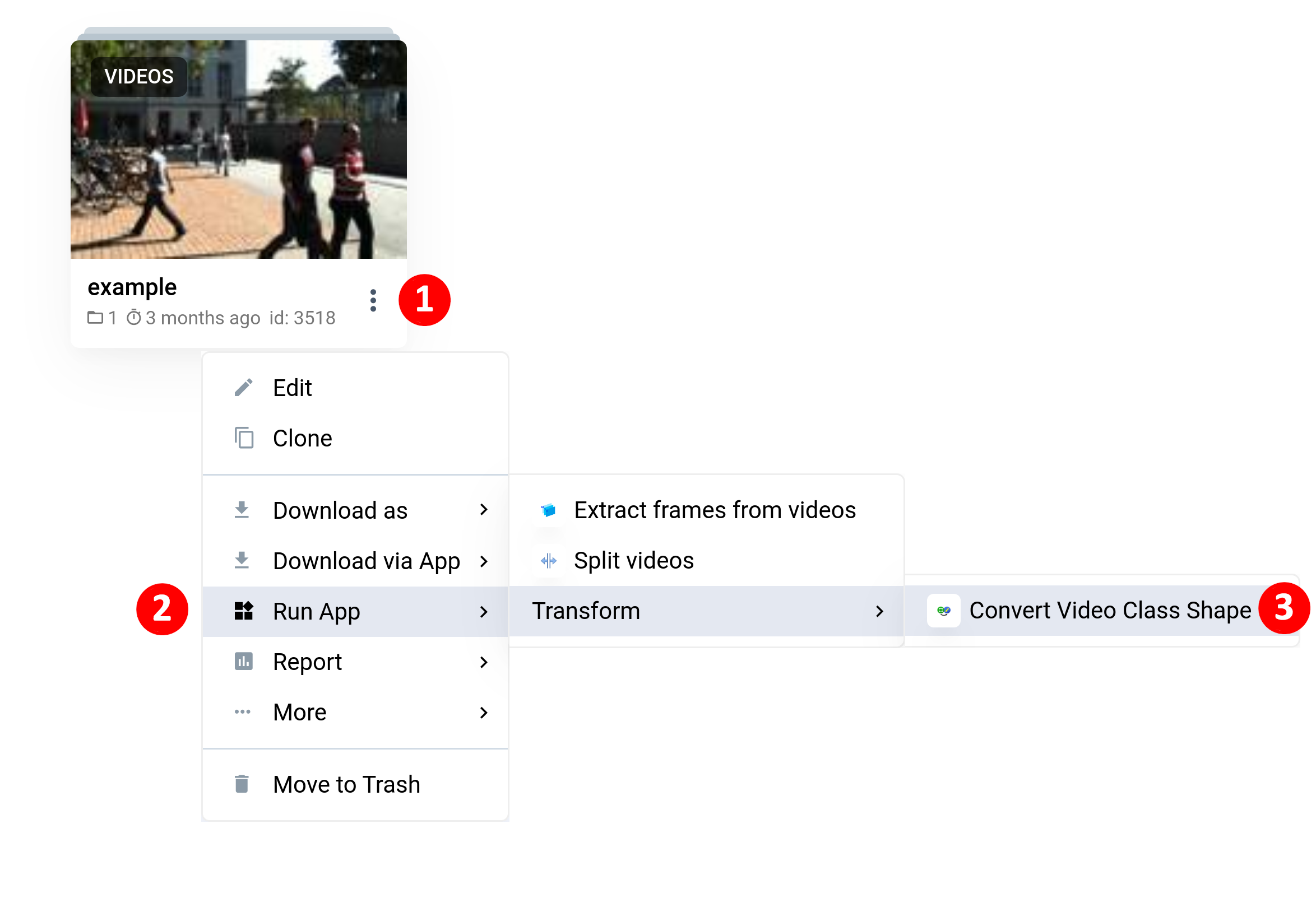Choose Extract frames from videos
The height and width of the screenshot is (898, 1316).
(706, 510)
